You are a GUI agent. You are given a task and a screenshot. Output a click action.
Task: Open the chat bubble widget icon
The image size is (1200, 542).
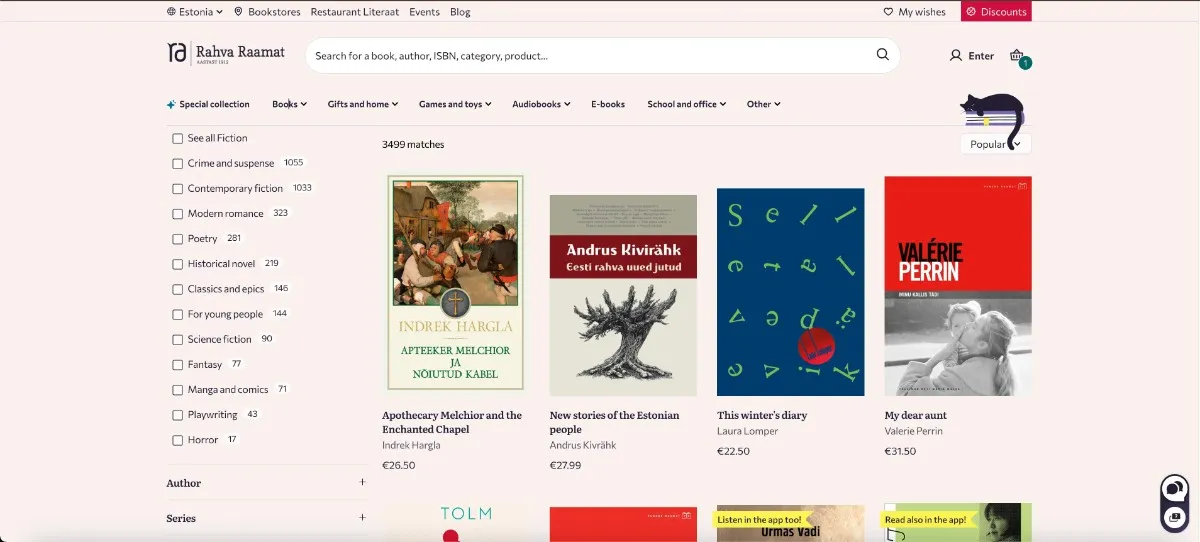tap(1174, 489)
